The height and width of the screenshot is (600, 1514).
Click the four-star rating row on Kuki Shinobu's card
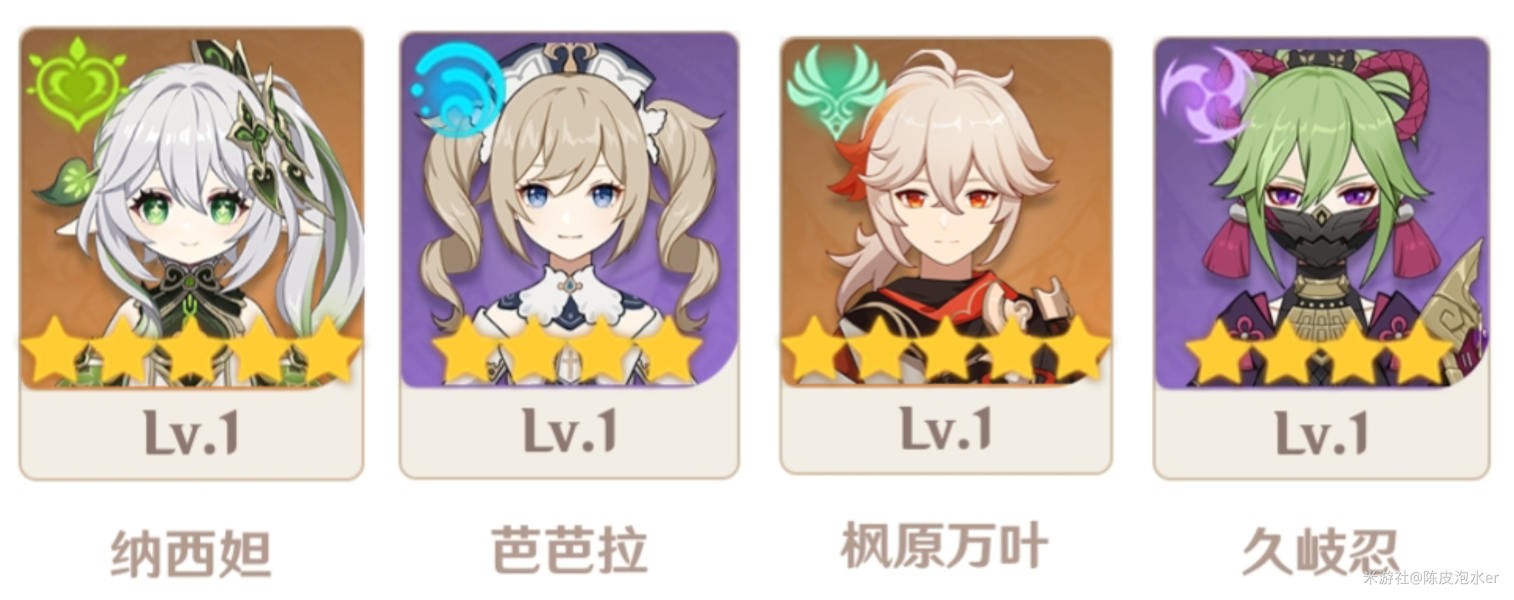1319,352
